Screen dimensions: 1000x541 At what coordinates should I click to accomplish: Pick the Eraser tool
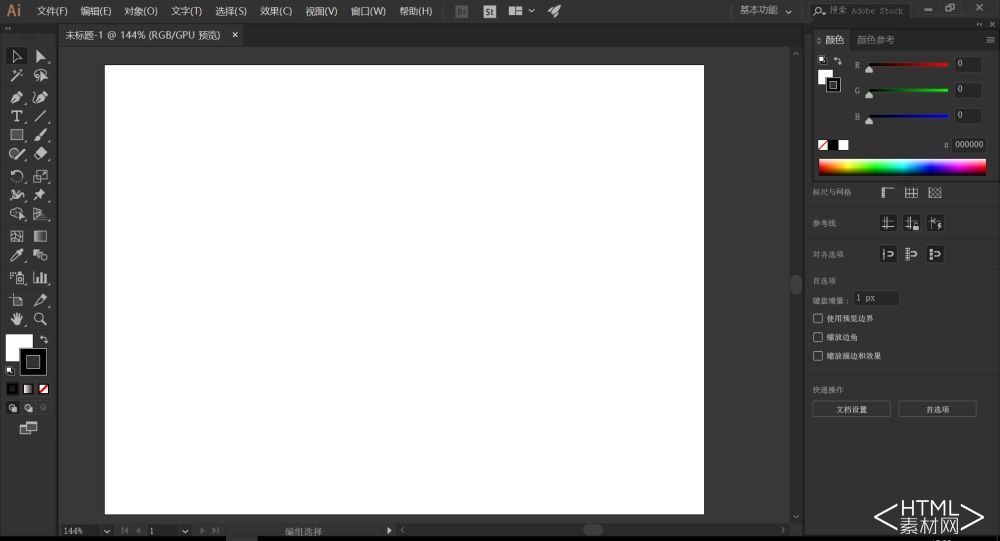tap(40, 154)
